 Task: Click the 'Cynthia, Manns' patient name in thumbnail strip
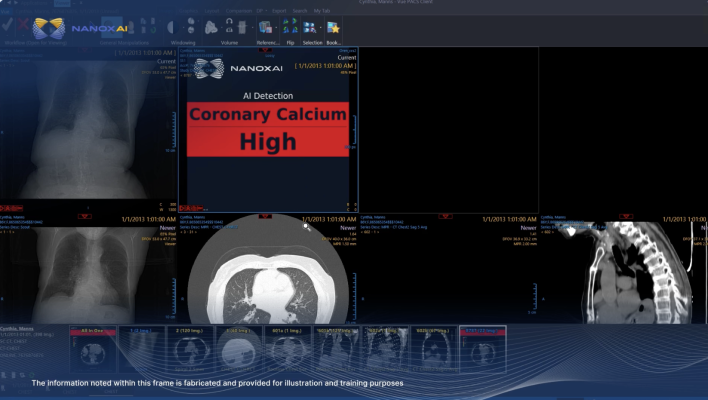[17, 329]
